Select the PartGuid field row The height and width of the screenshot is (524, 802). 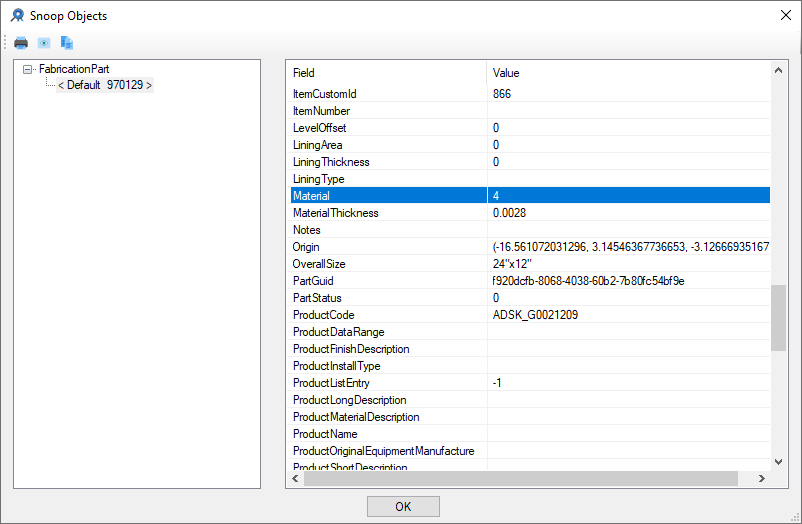pos(387,281)
